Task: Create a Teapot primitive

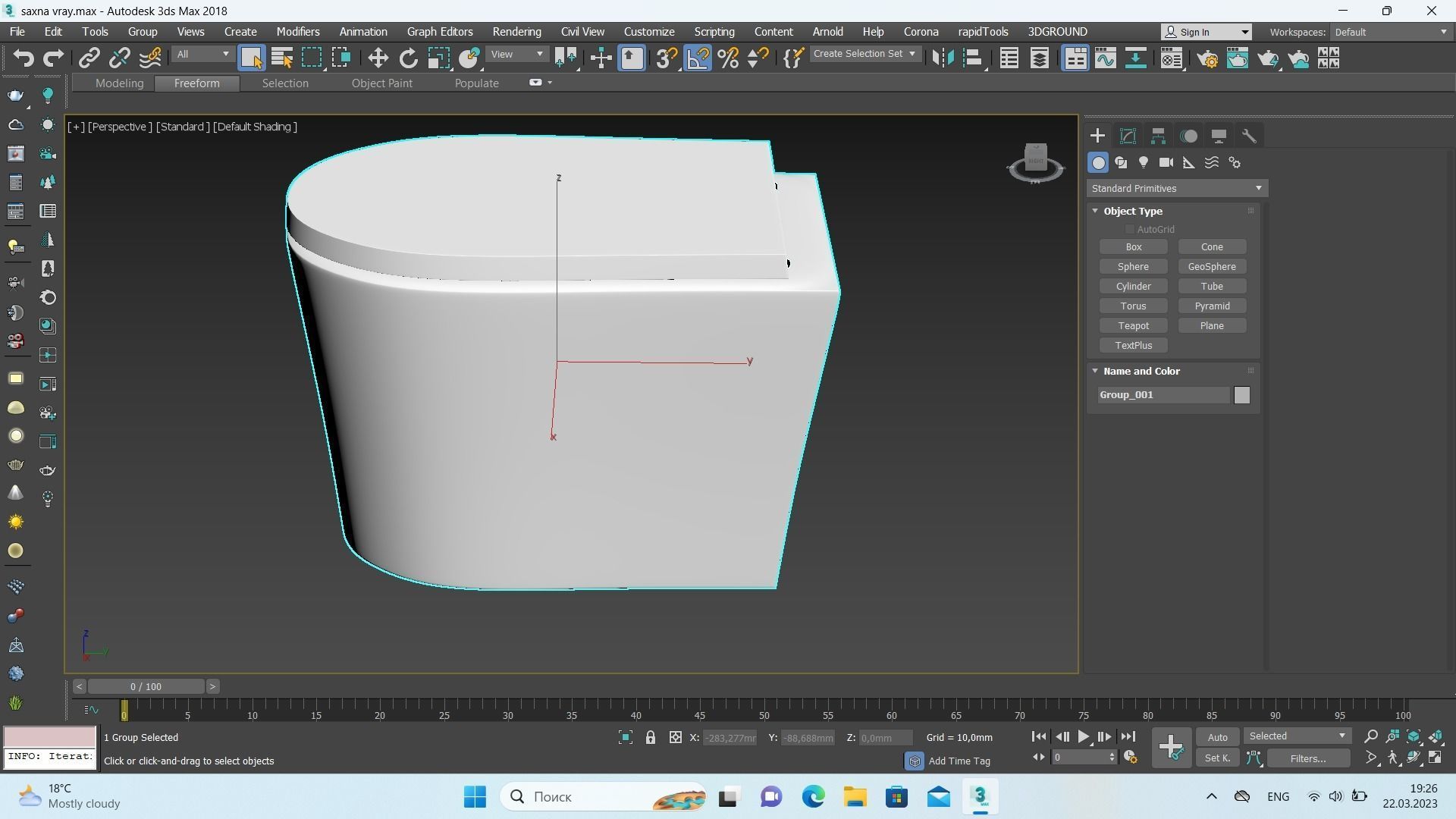Action: click(1133, 326)
